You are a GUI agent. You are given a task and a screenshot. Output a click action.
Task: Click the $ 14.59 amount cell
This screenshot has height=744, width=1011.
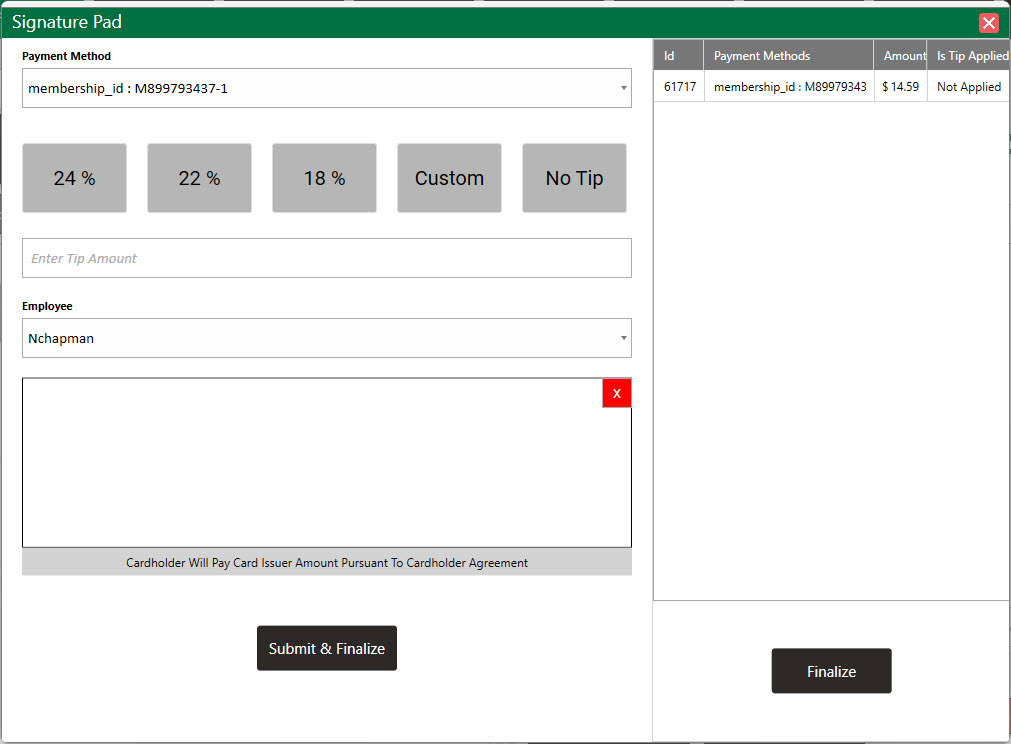[900, 87]
